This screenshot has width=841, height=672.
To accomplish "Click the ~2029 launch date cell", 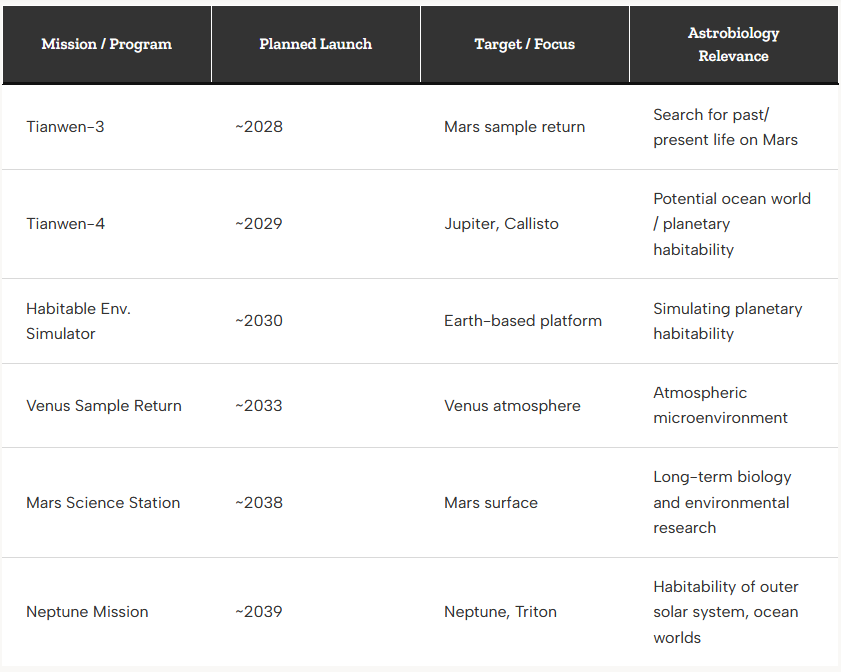I will coord(316,224).
